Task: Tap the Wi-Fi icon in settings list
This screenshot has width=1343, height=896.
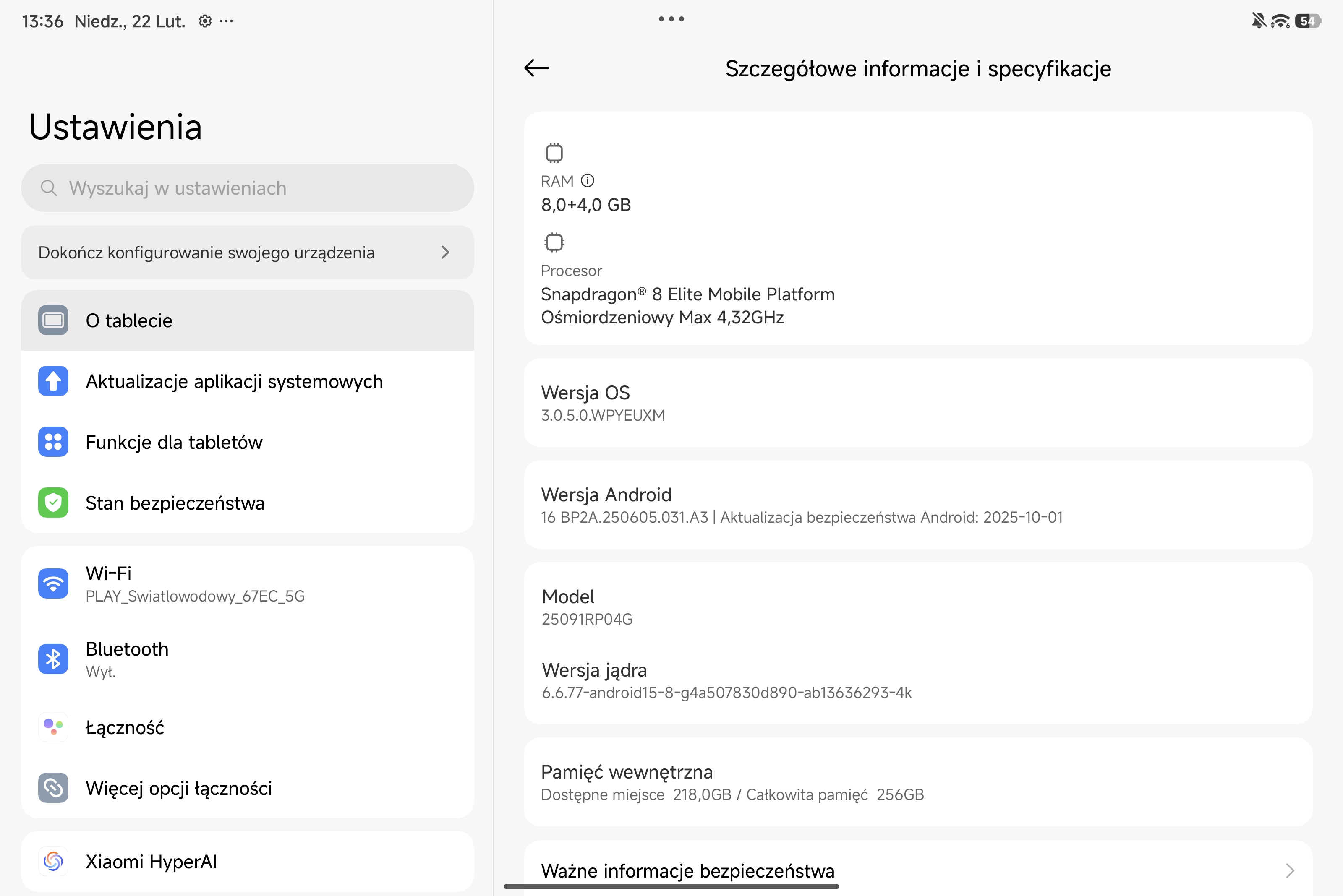Action: [53, 583]
